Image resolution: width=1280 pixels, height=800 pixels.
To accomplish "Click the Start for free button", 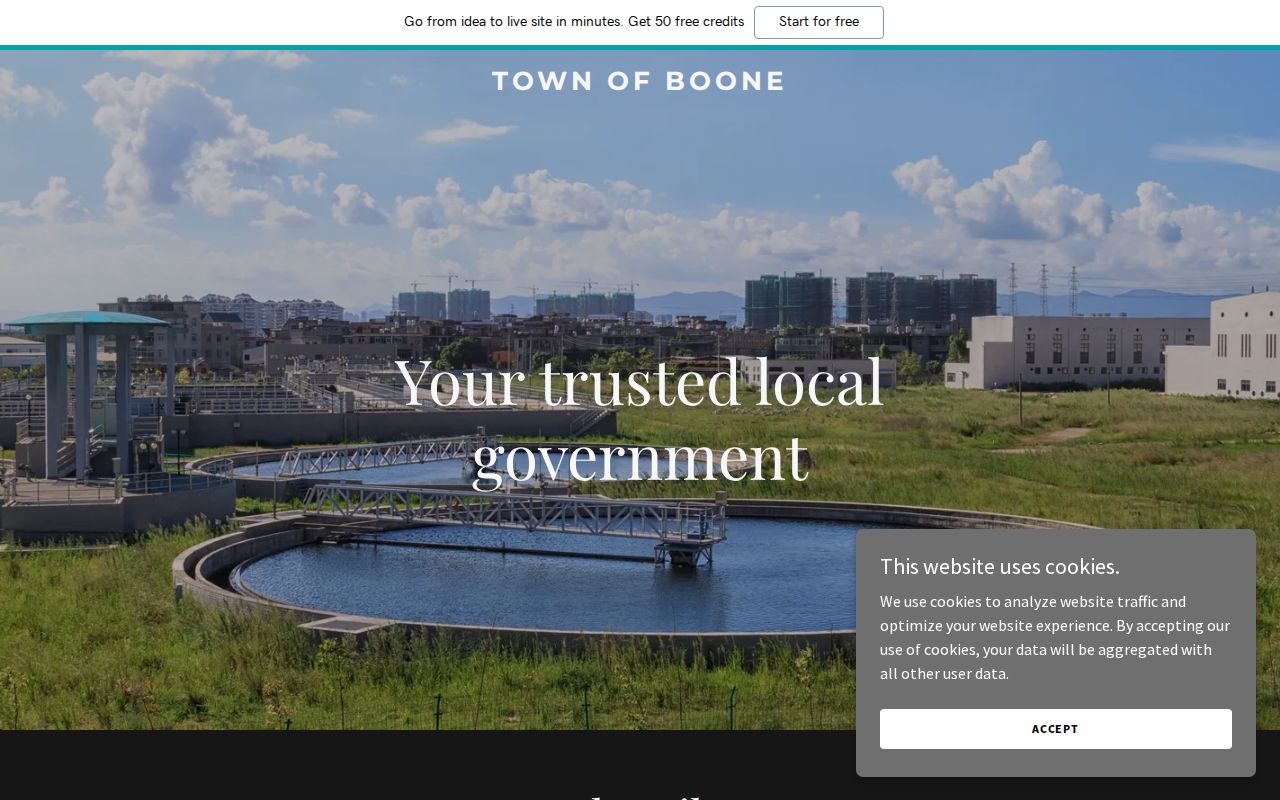I will click(x=818, y=22).
